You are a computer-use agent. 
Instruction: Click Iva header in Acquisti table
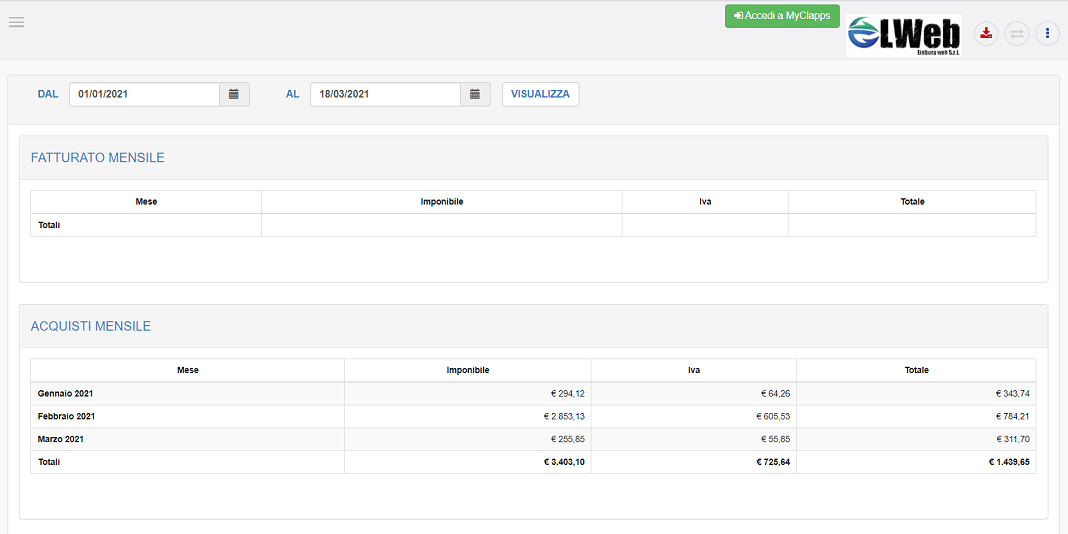click(x=694, y=371)
